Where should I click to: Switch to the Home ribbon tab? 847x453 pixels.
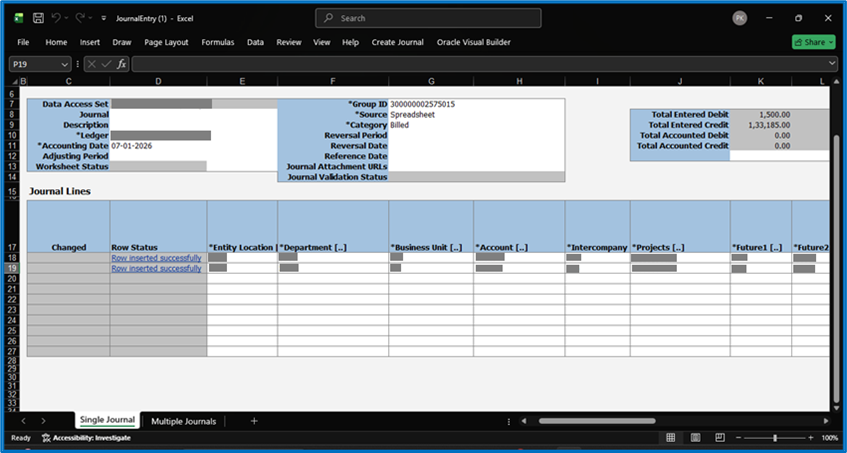click(x=56, y=42)
